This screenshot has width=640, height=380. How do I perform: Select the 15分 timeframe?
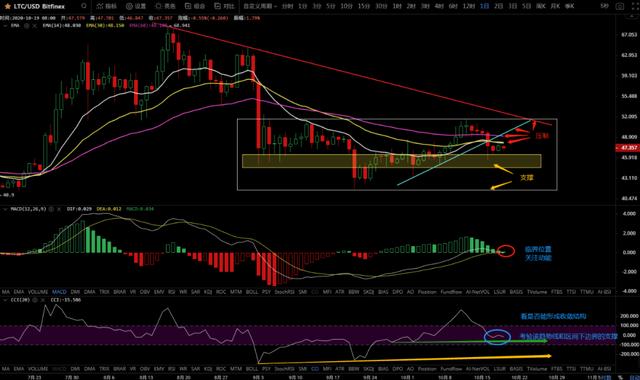pos(364,6)
